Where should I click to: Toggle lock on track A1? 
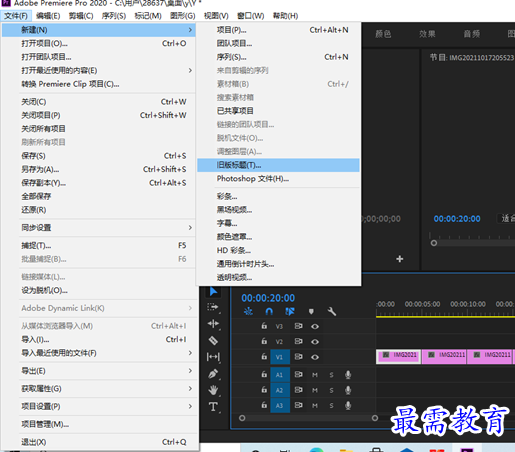264,374
